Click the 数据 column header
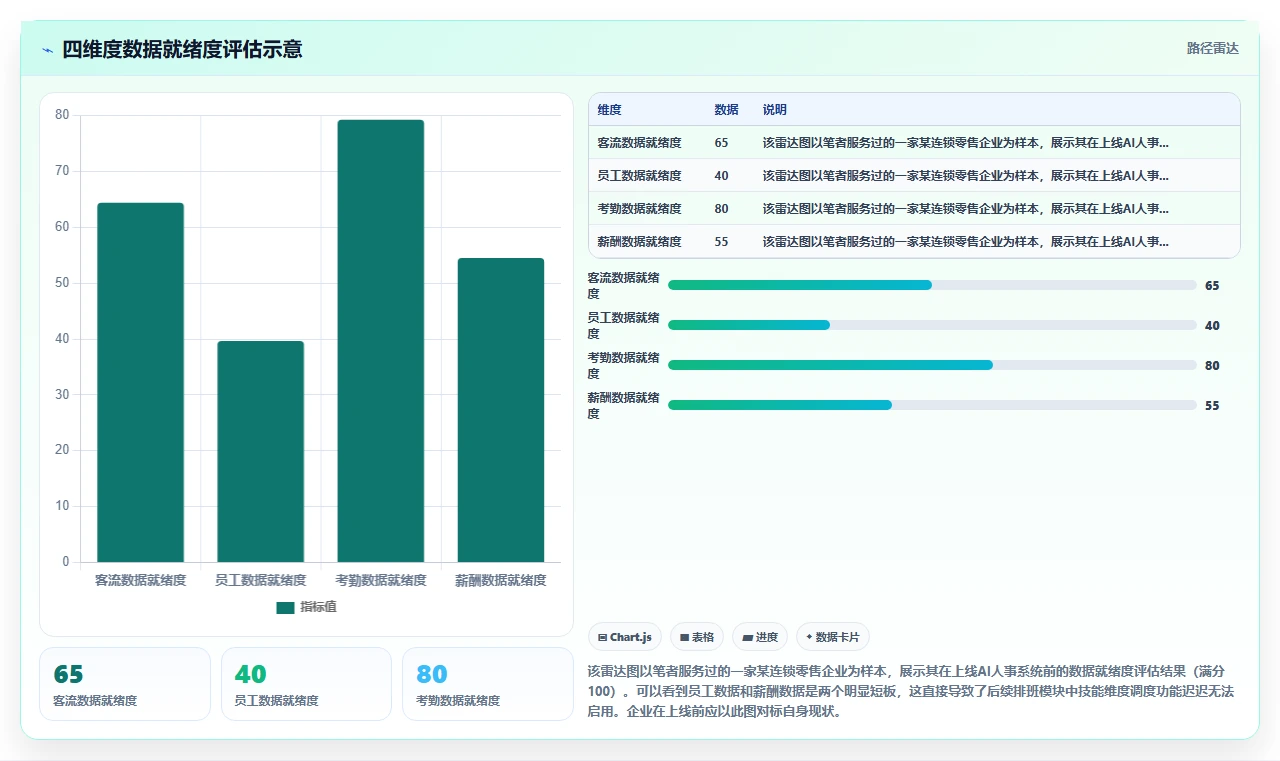Image resolution: width=1280 pixels, height=761 pixels. coord(726,110)
